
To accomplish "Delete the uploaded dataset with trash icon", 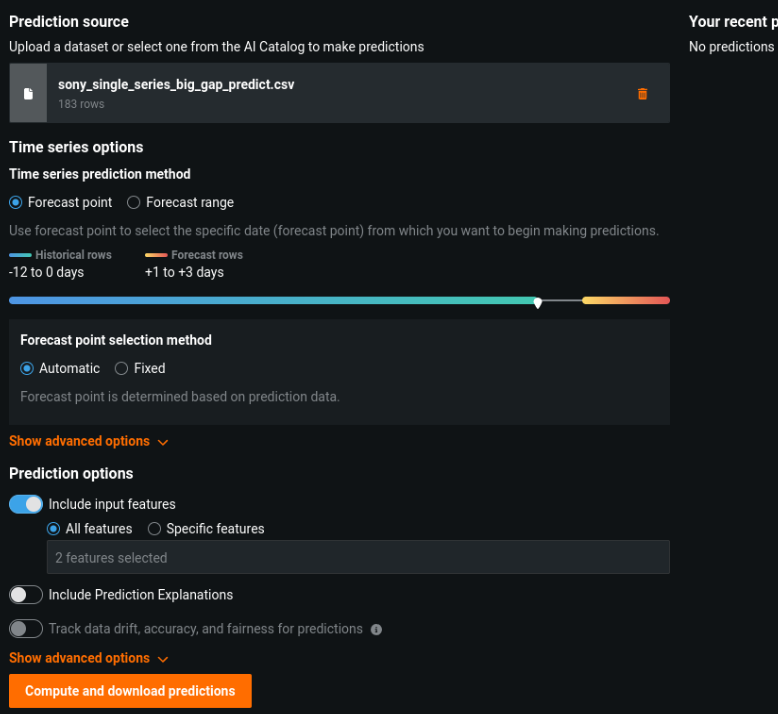I will pos(642,94).
